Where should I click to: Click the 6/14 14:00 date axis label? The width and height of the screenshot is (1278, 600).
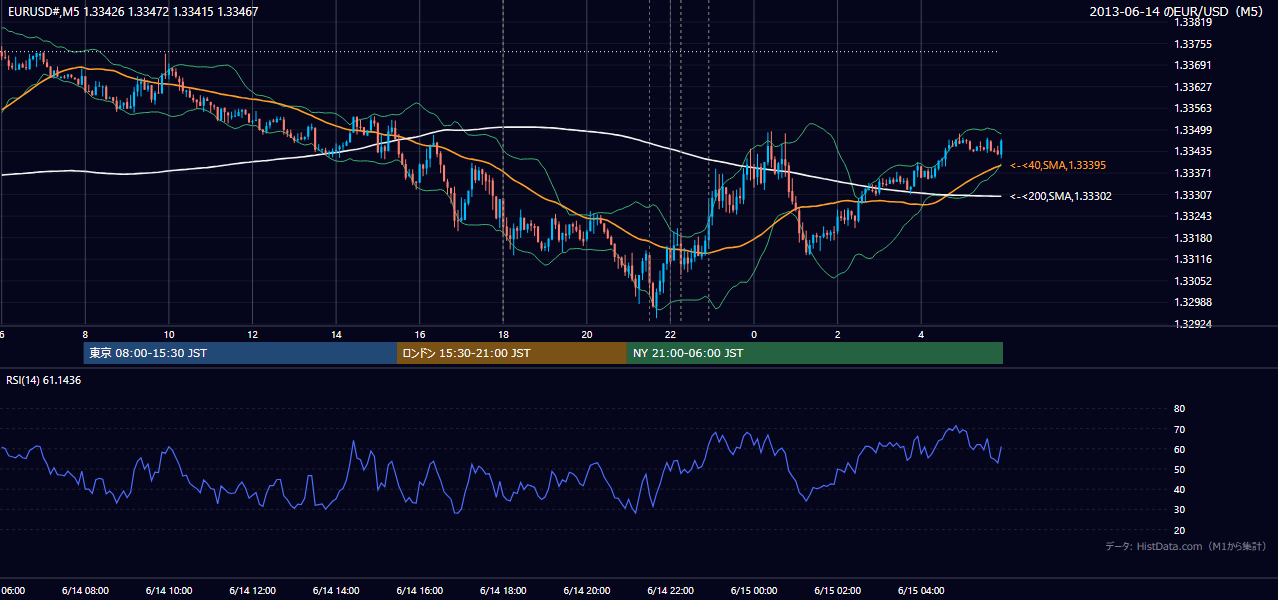coord(336,590)
